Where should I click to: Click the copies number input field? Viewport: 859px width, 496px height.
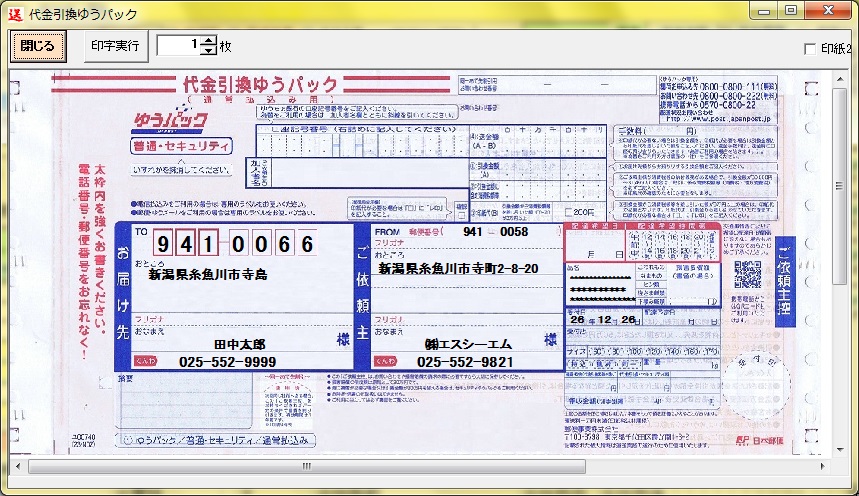[179, 45]
